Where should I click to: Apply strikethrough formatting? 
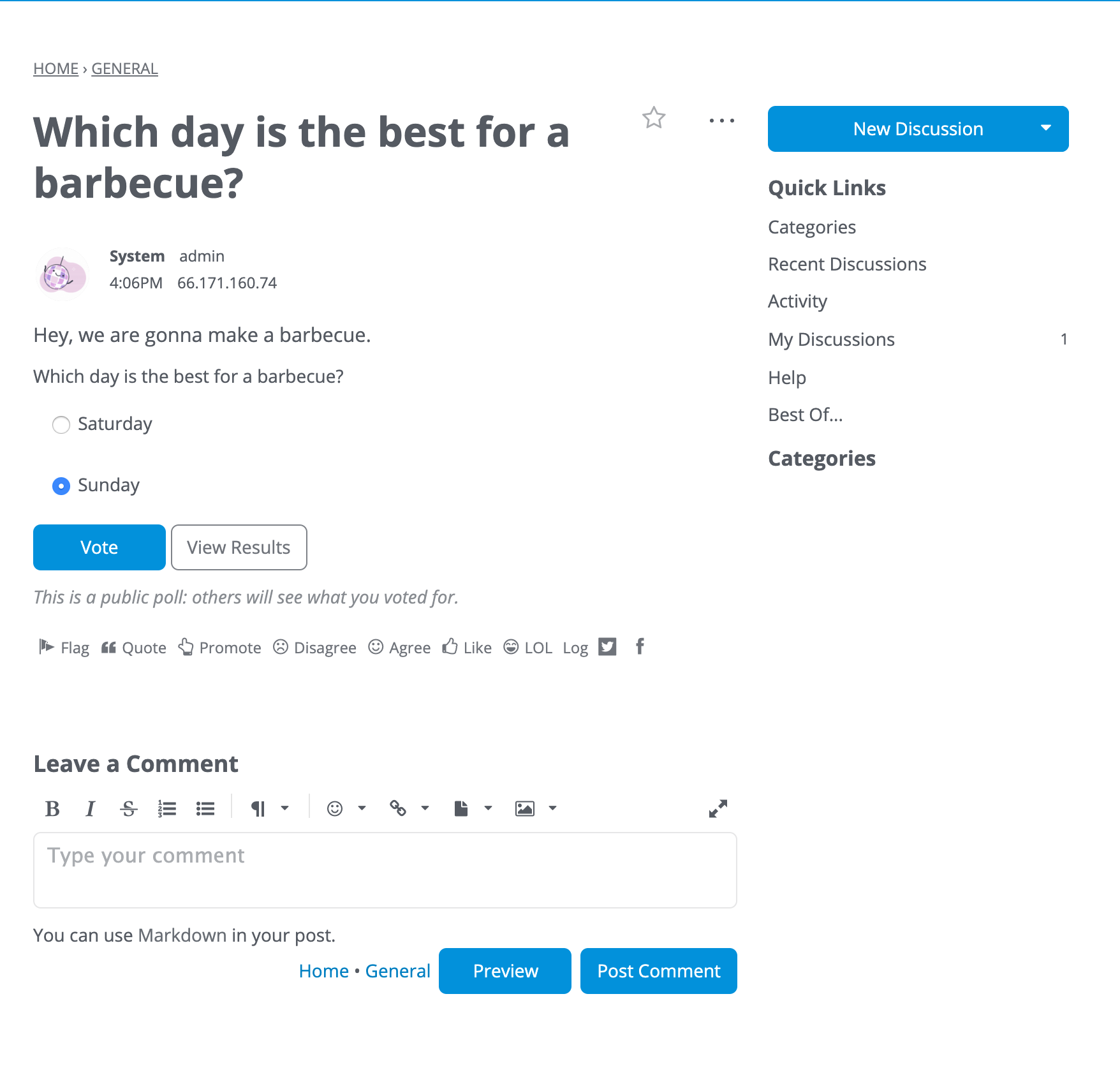[x=128, y=808]
